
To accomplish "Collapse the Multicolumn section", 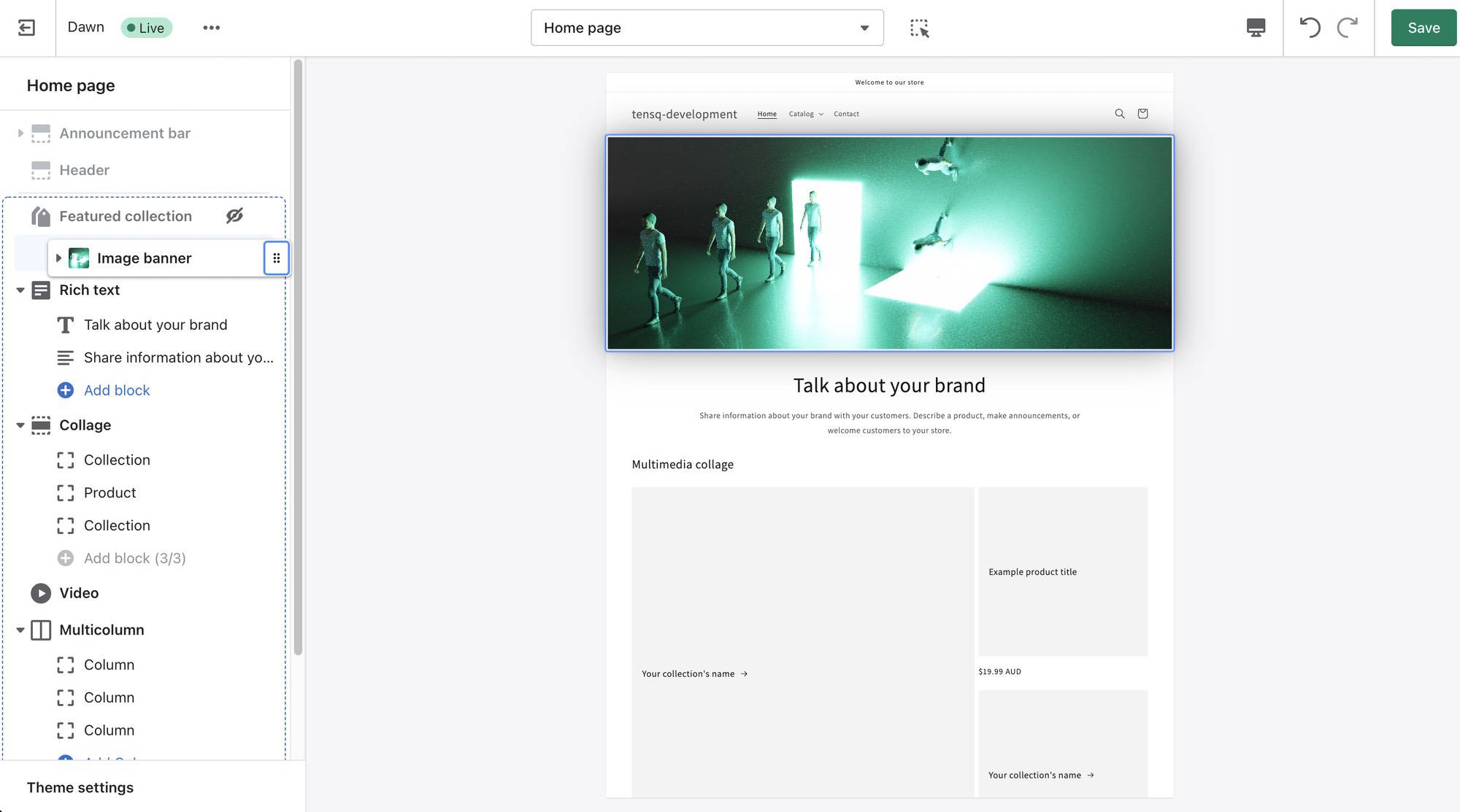I will pos(20,630).
